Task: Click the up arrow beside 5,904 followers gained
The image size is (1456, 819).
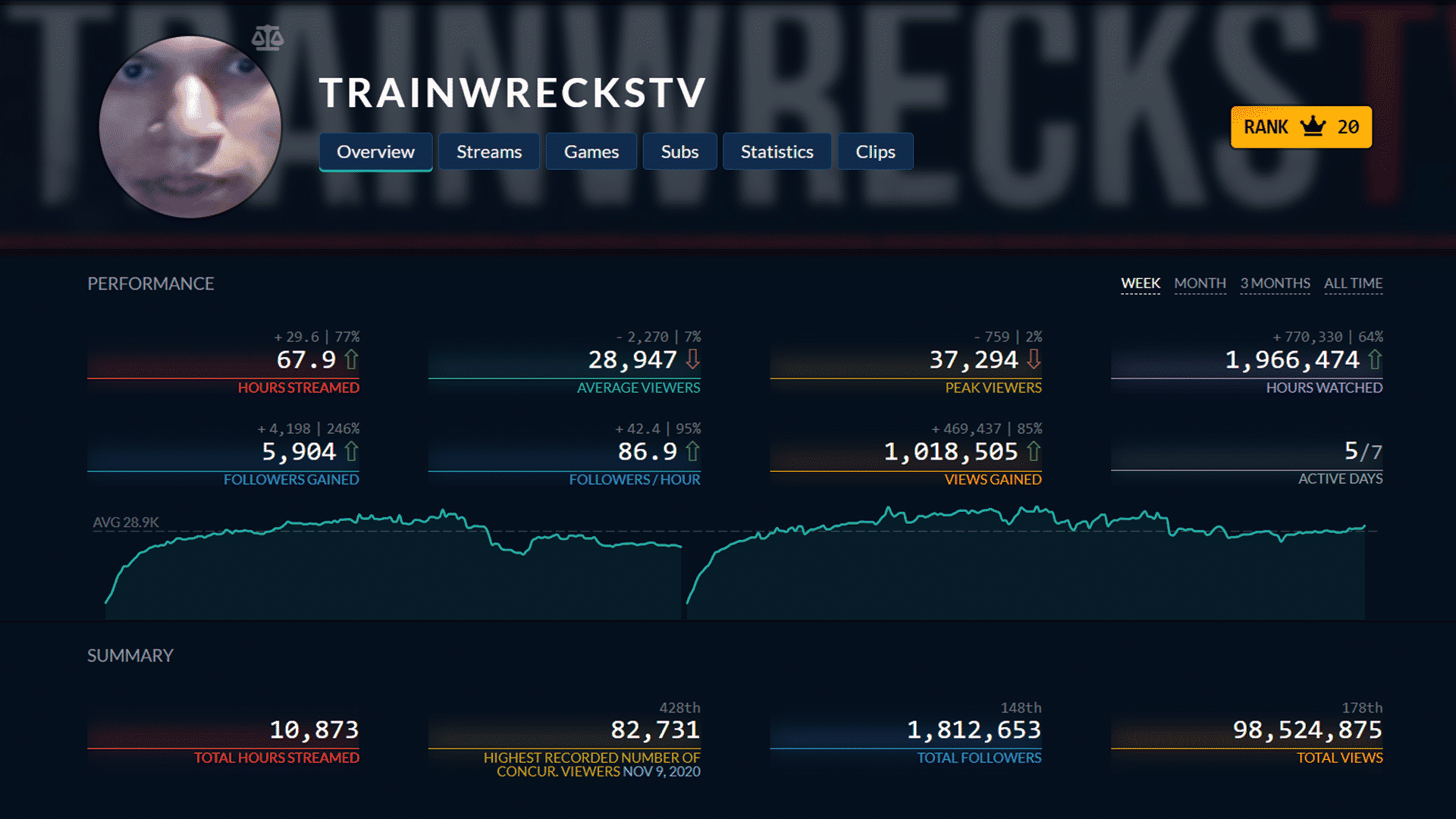Action: 351,451
